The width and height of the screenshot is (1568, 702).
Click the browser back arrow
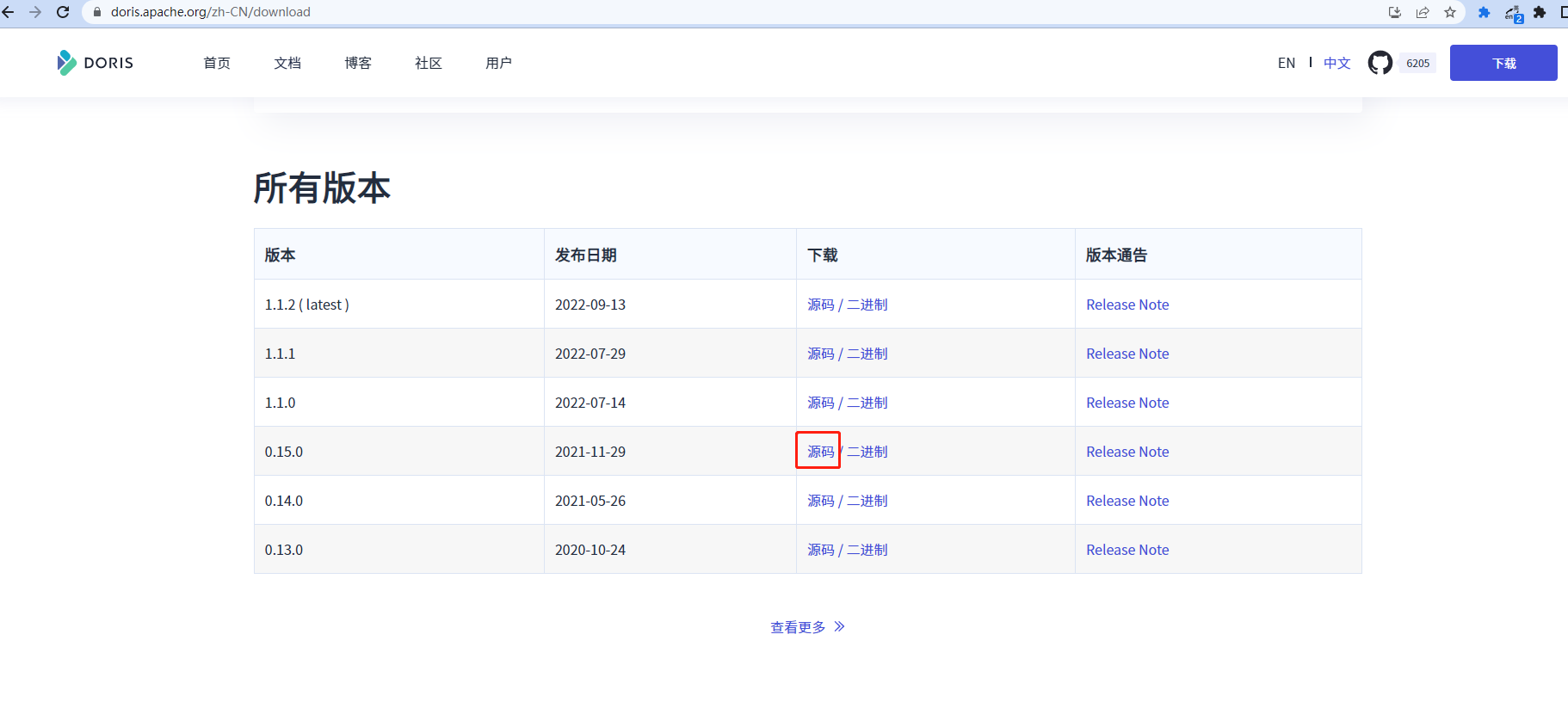click(x=8, y=12)
